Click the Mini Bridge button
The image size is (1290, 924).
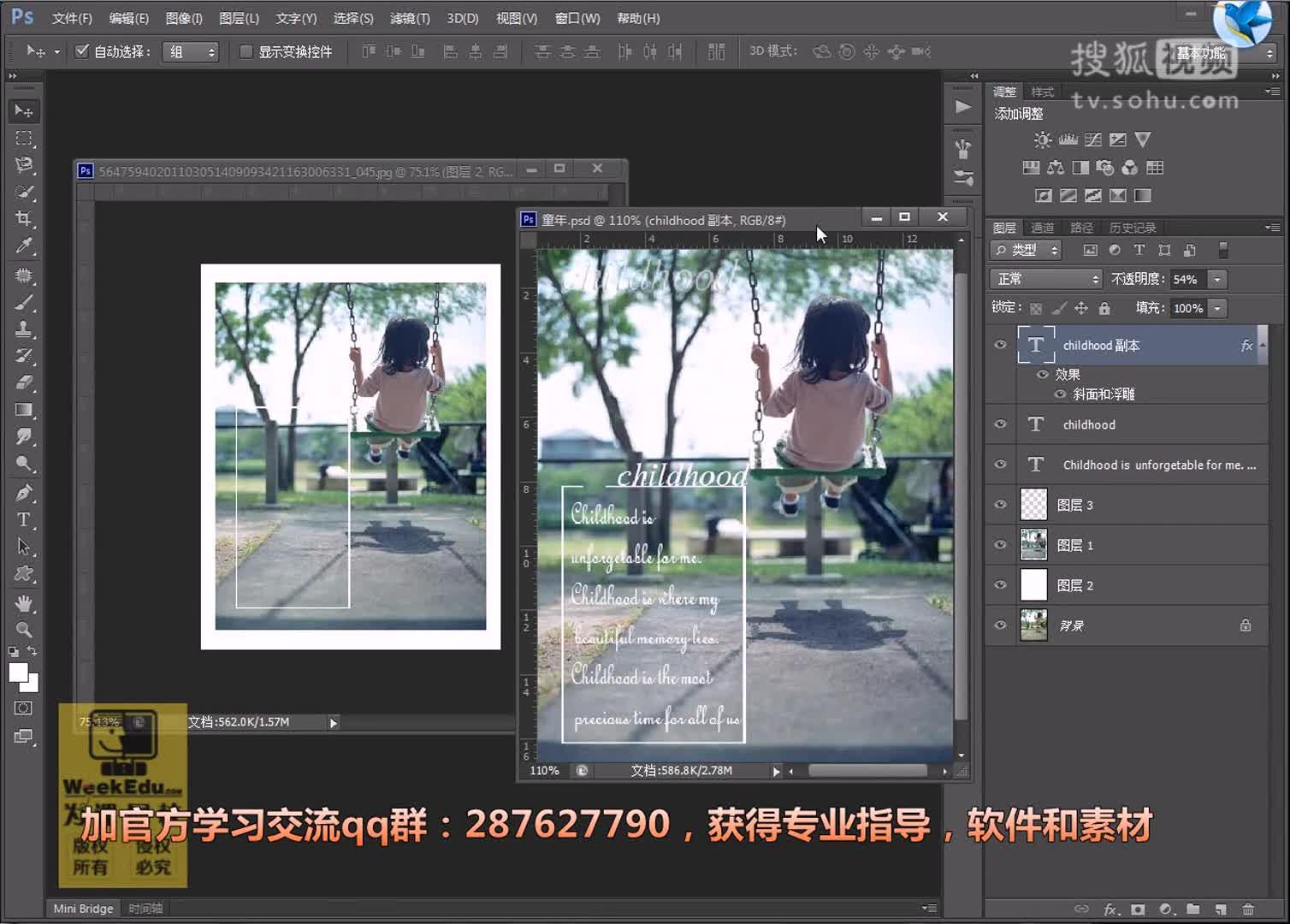[x=81, y=908]
